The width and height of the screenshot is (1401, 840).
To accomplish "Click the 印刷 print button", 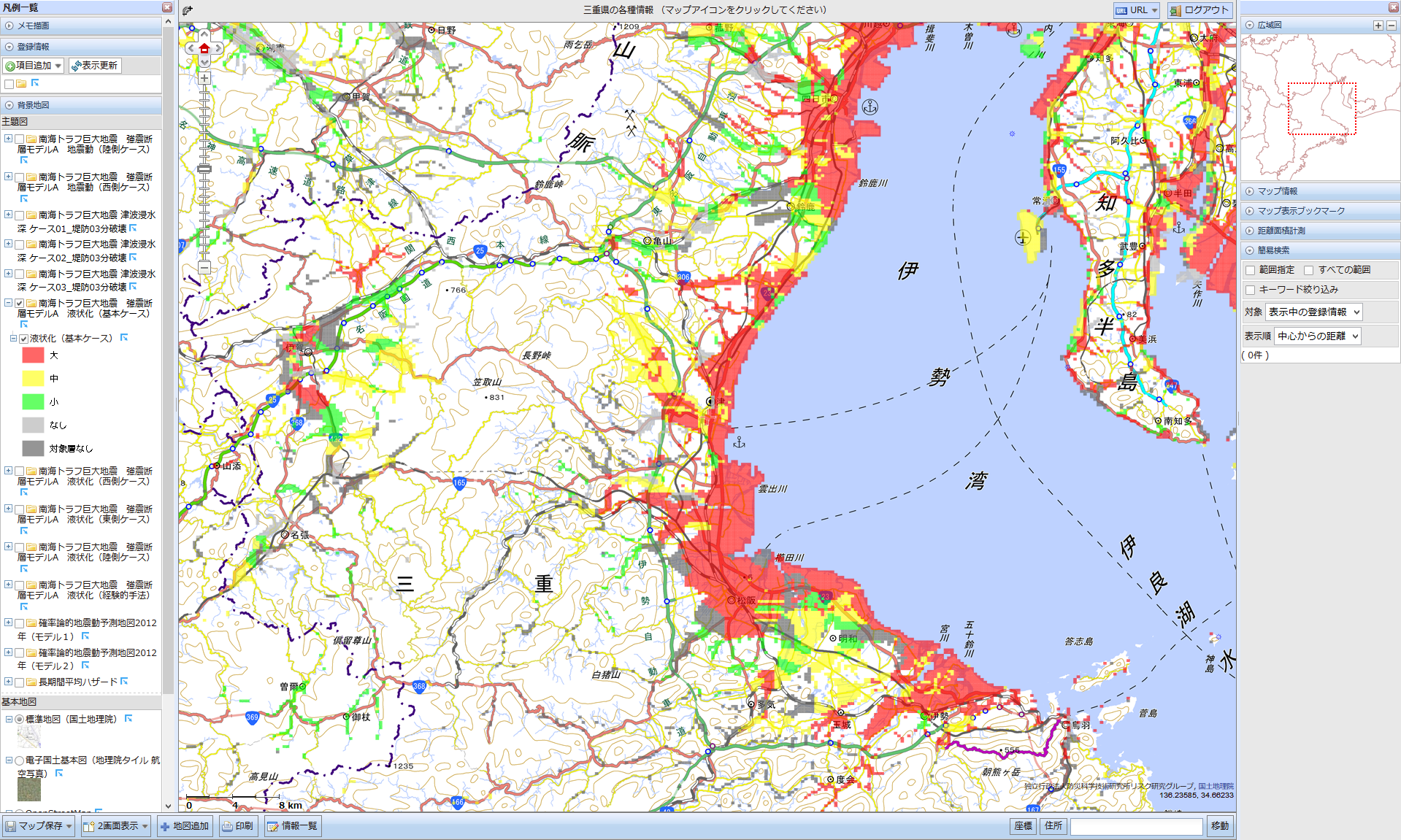I will click(238, 826).
